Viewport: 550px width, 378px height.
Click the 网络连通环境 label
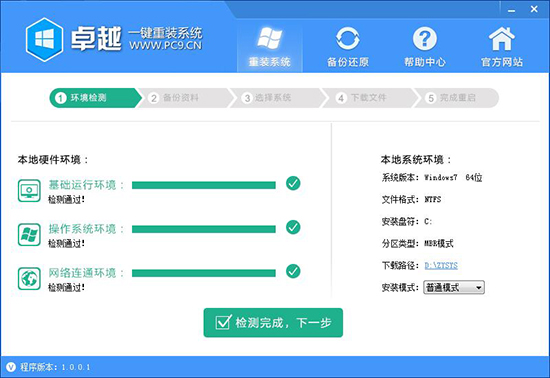86,272
